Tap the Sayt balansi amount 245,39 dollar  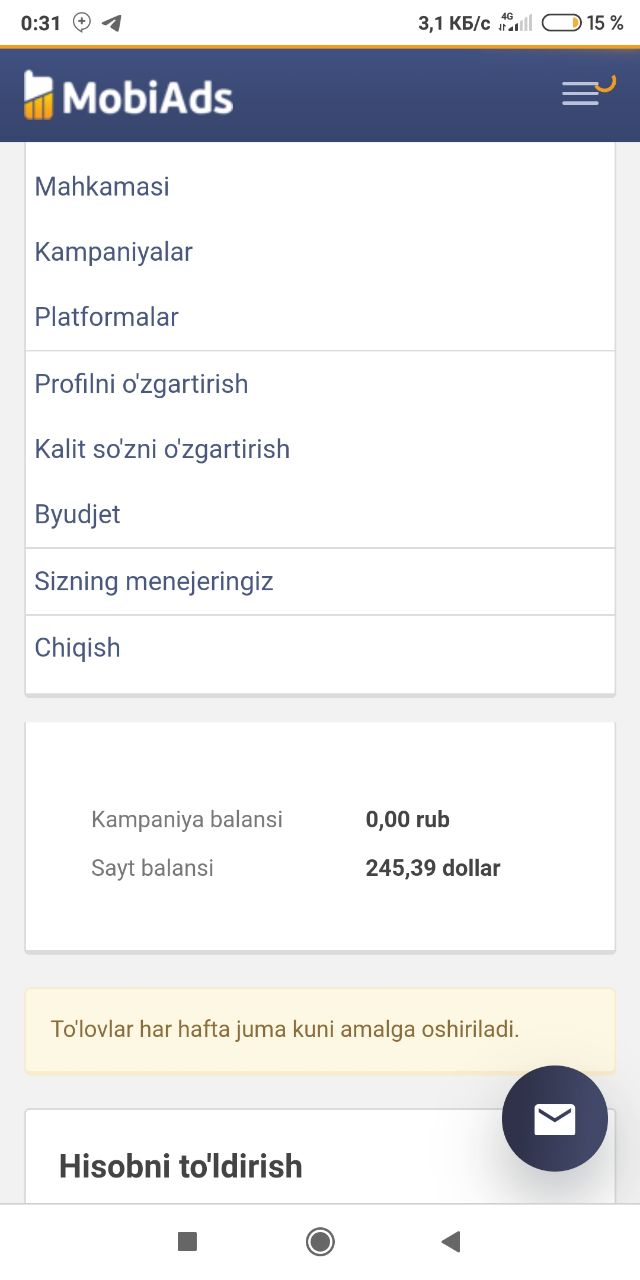[x=432, y=868]
